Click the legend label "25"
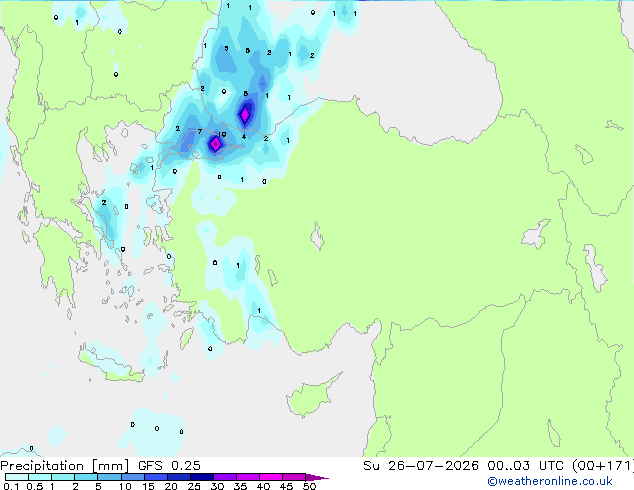 click(x=194, y=486)
